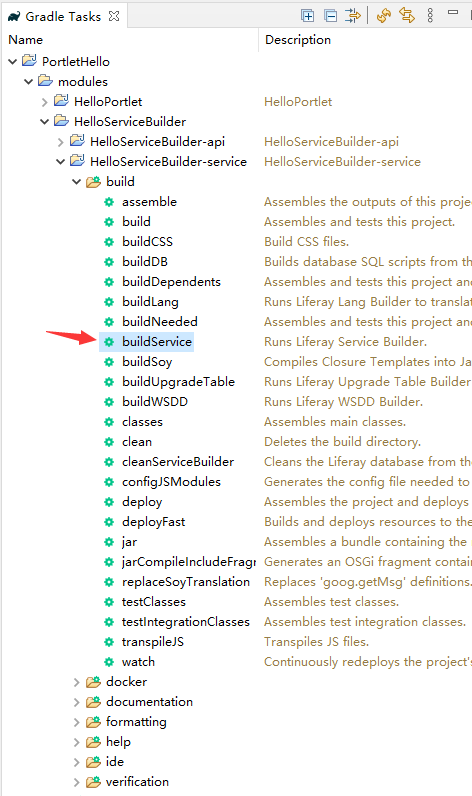Collapse the modules folder node
Viewport: 472px width, 796px height.
28,82
